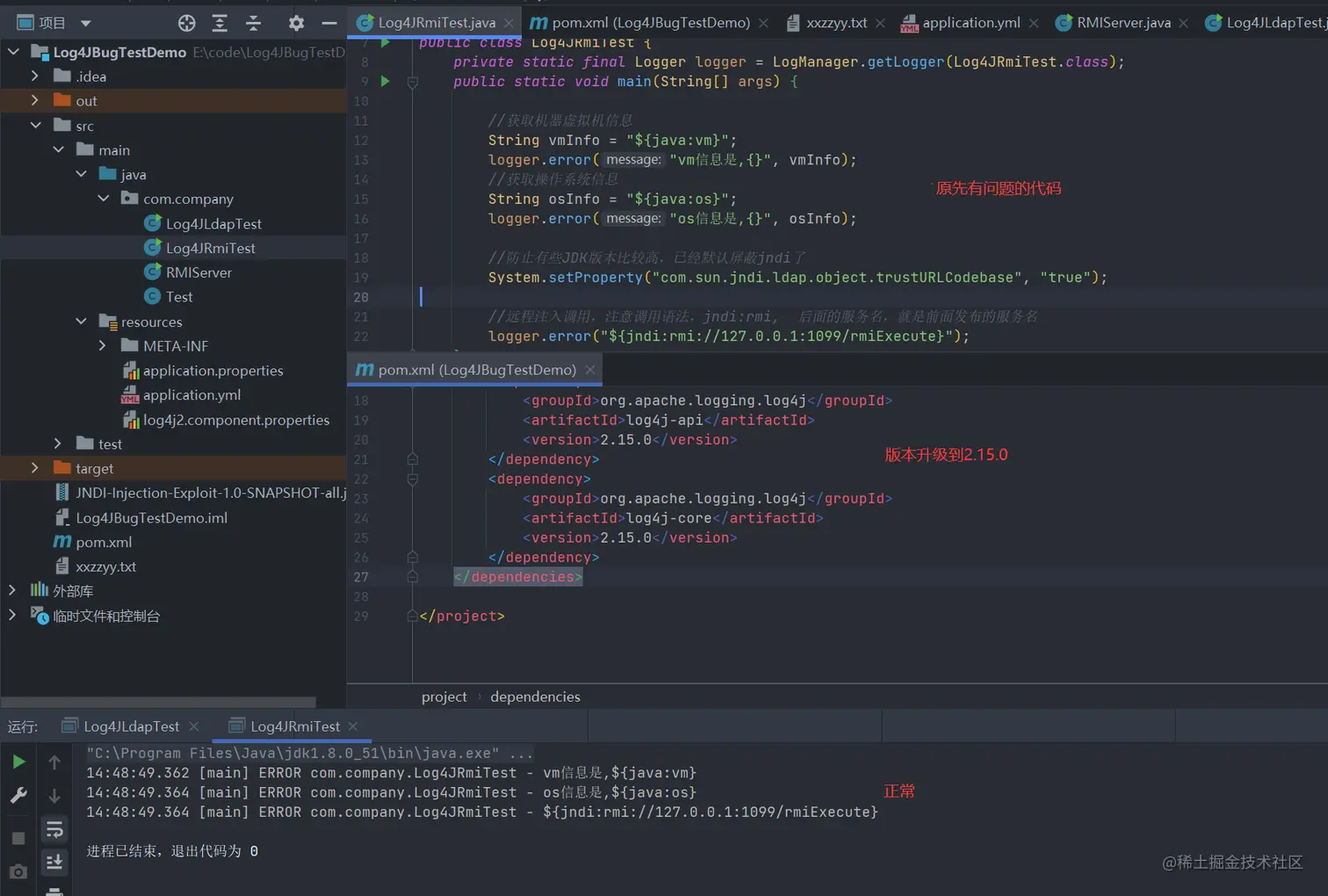Close the split pom.xml tab
This screenshot has width=1328, height=896.
click(590, 370)
